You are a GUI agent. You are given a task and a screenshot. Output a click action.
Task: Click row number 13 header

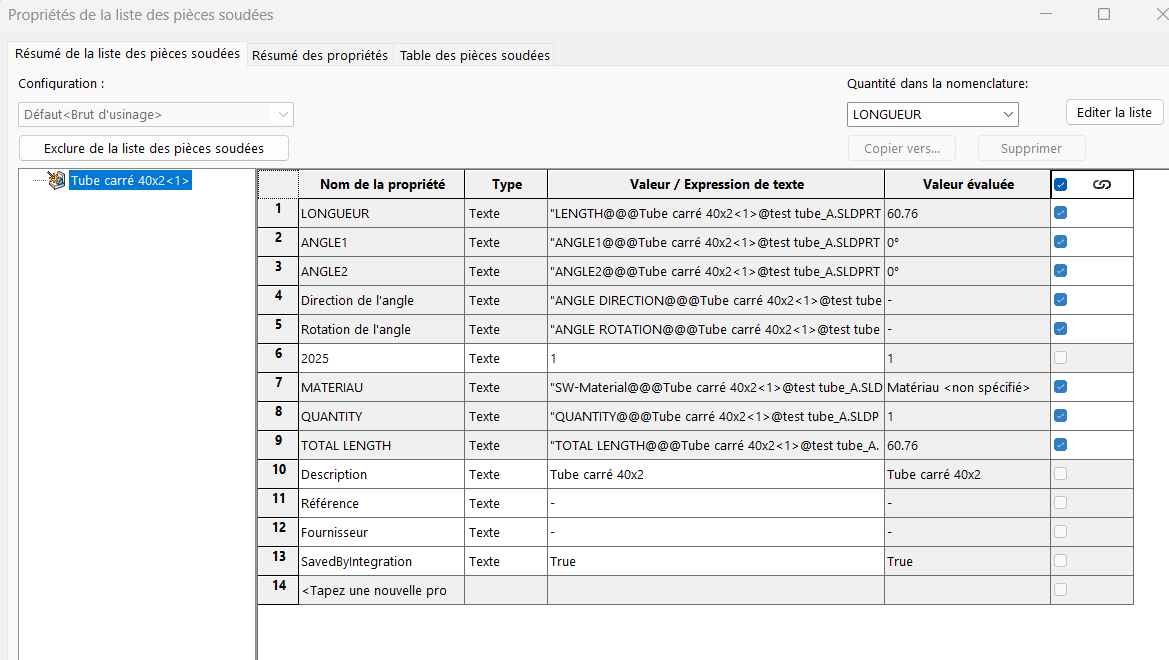[x=278, y=561]
